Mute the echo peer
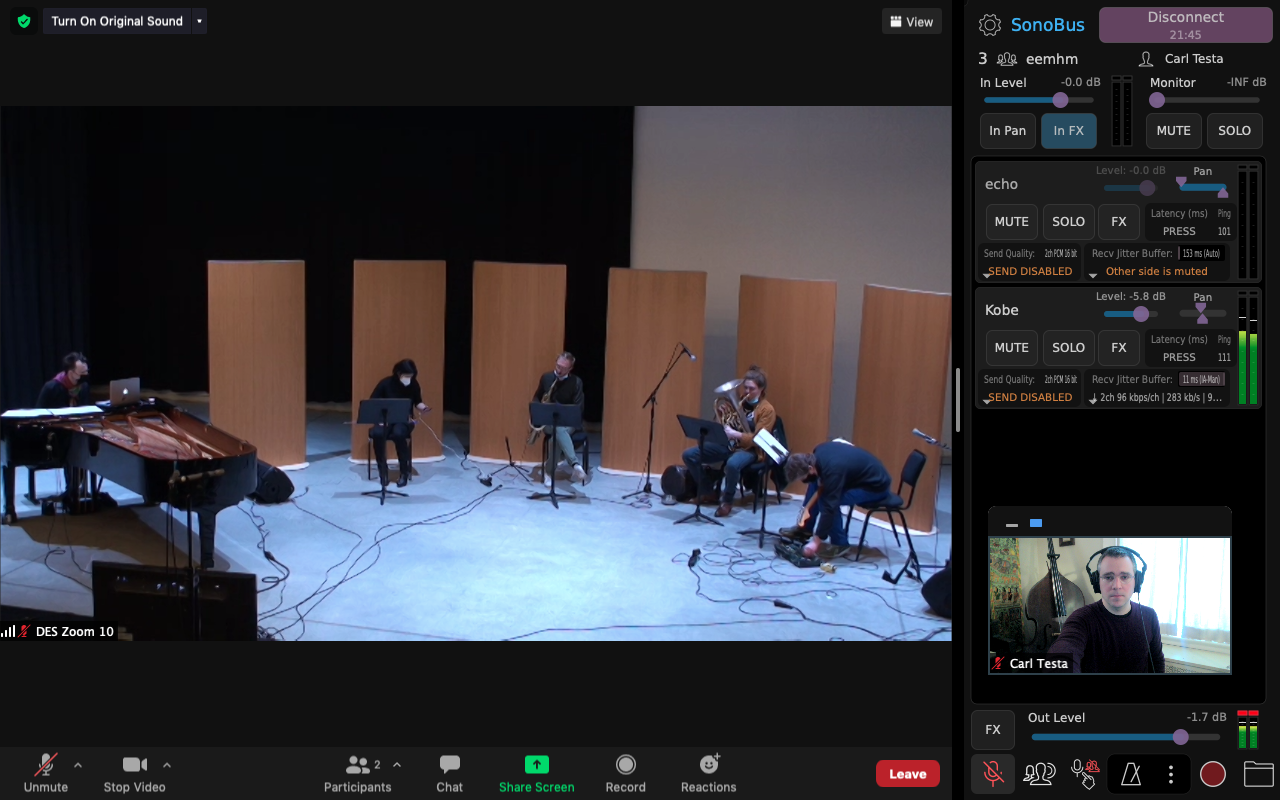The height and width of the screenshot is (800, 1280). (1011, 222)
